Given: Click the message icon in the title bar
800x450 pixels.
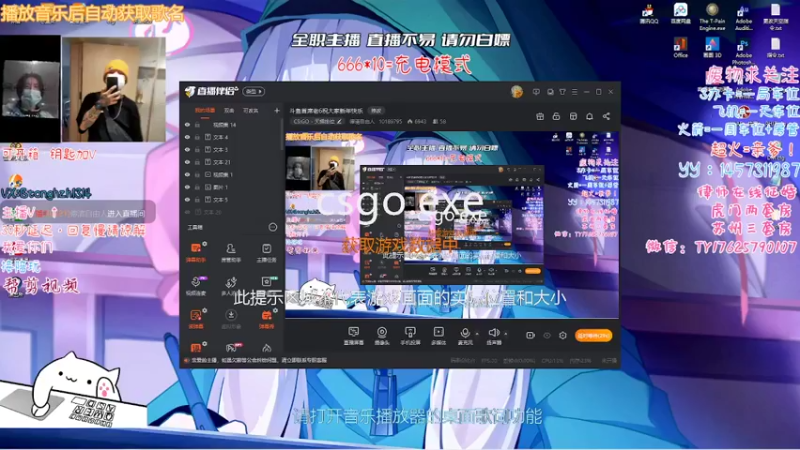Looking at the screenshot, I should click(x=550, y=92).
